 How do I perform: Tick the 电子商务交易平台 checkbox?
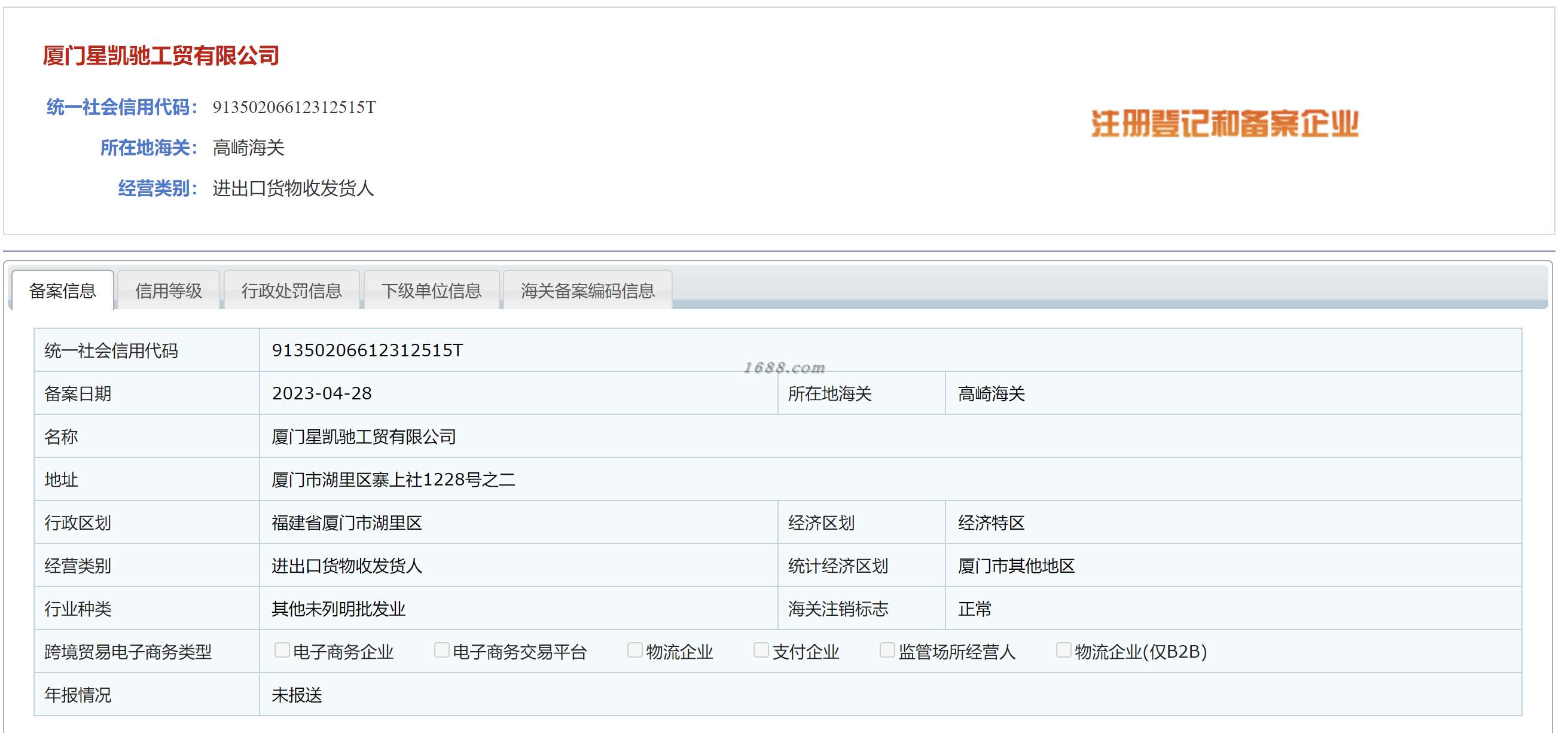click(x=441, y=650)
